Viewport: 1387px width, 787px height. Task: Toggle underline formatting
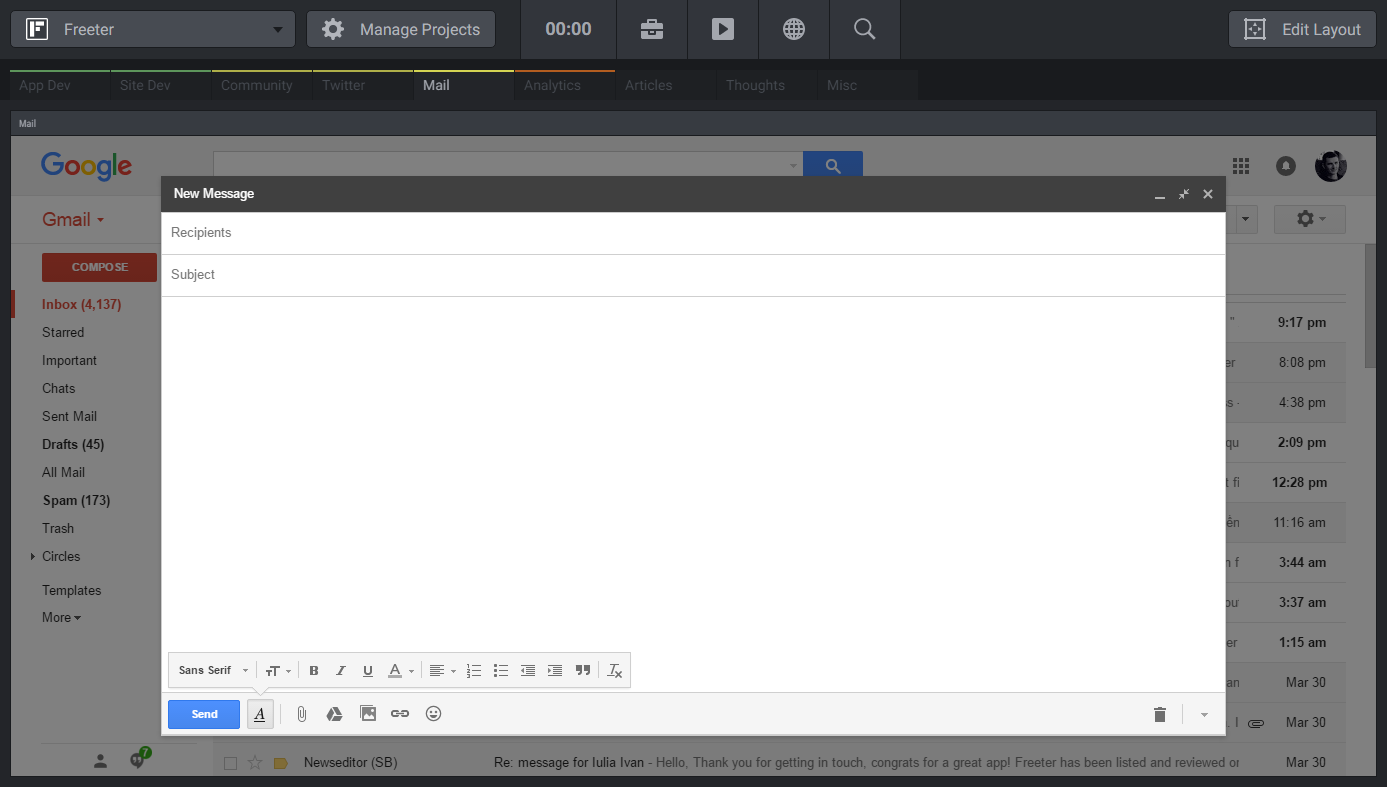point(368,671)
